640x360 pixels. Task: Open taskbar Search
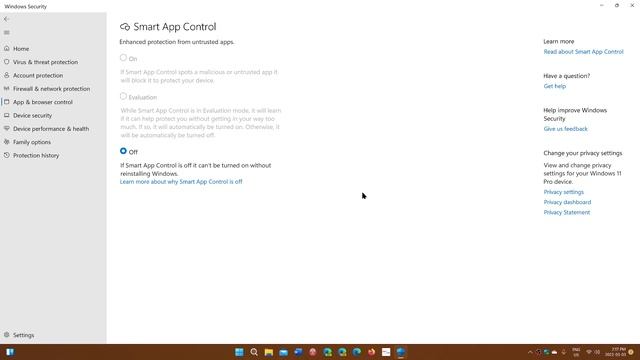(254, 352)
